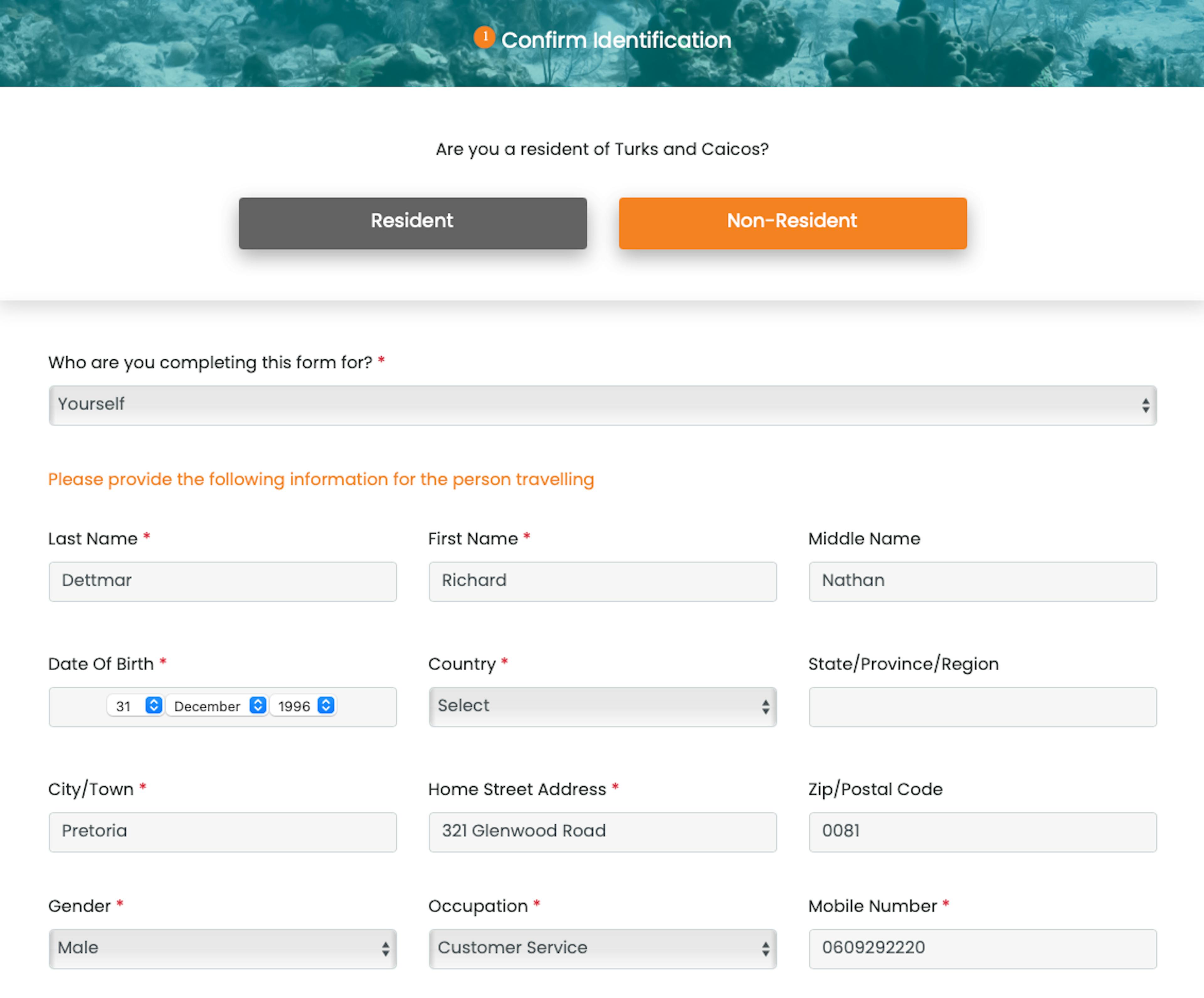
Task: Click the Home Street Address field
Action: [603, 832]
